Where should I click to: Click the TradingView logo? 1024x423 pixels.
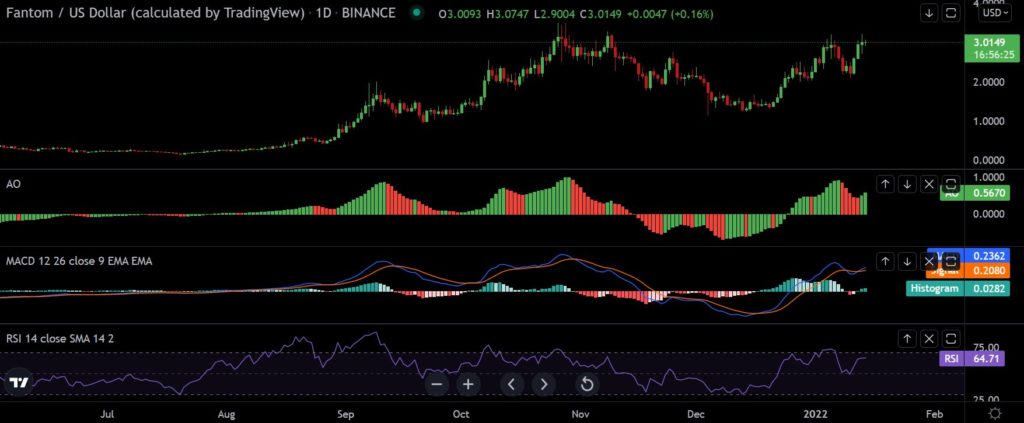point(18,383)
